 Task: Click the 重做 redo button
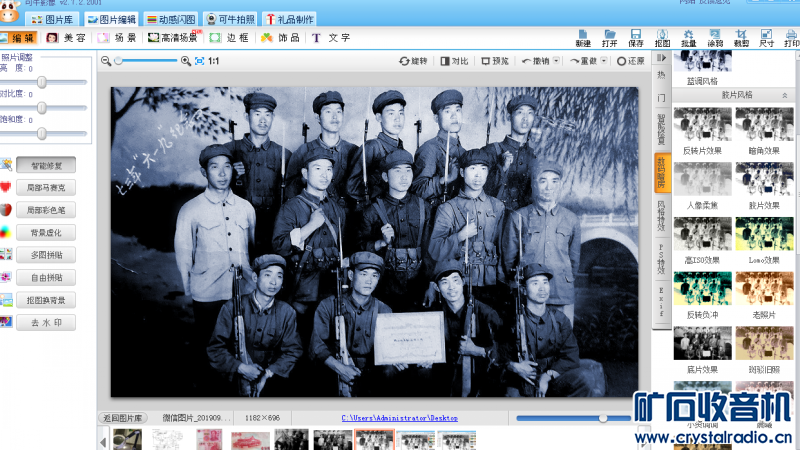coord(583,61)
